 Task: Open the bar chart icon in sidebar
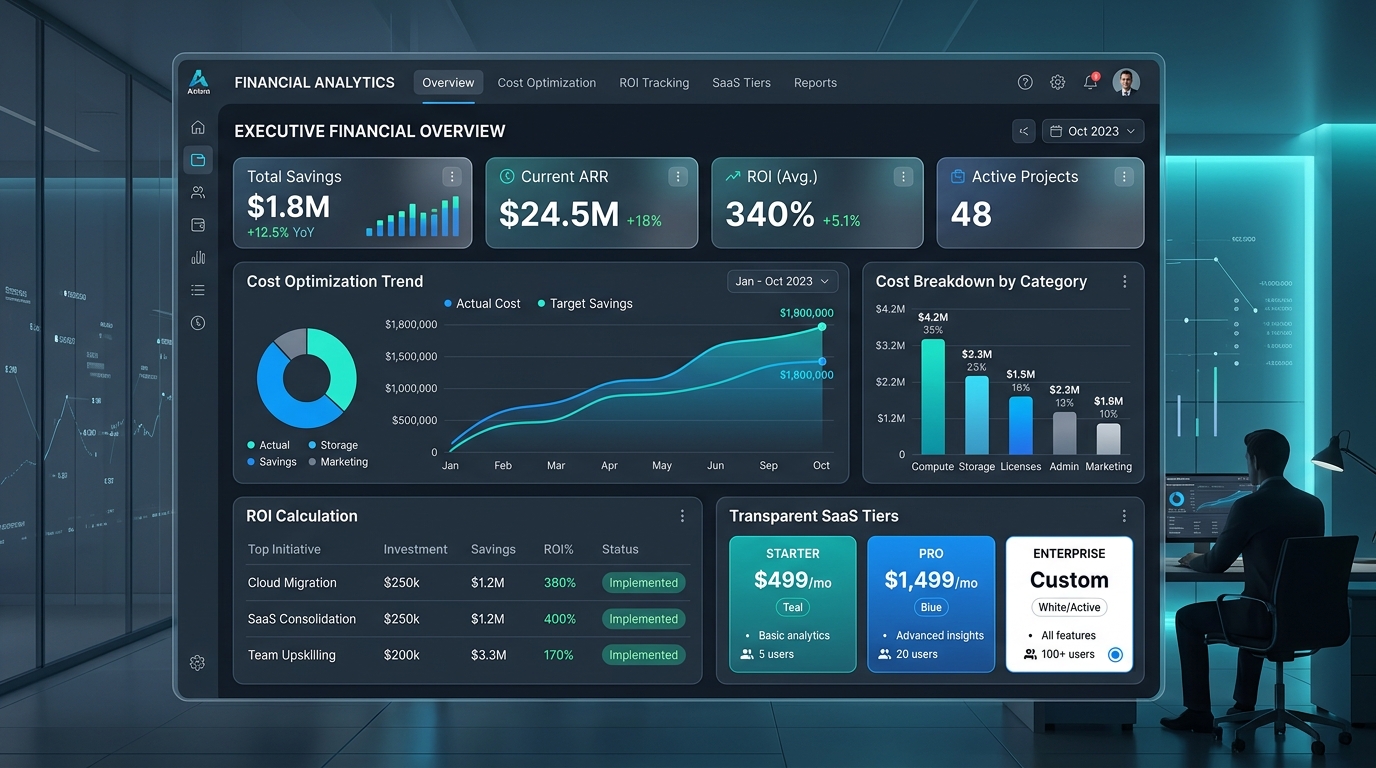tap(198, 257)
